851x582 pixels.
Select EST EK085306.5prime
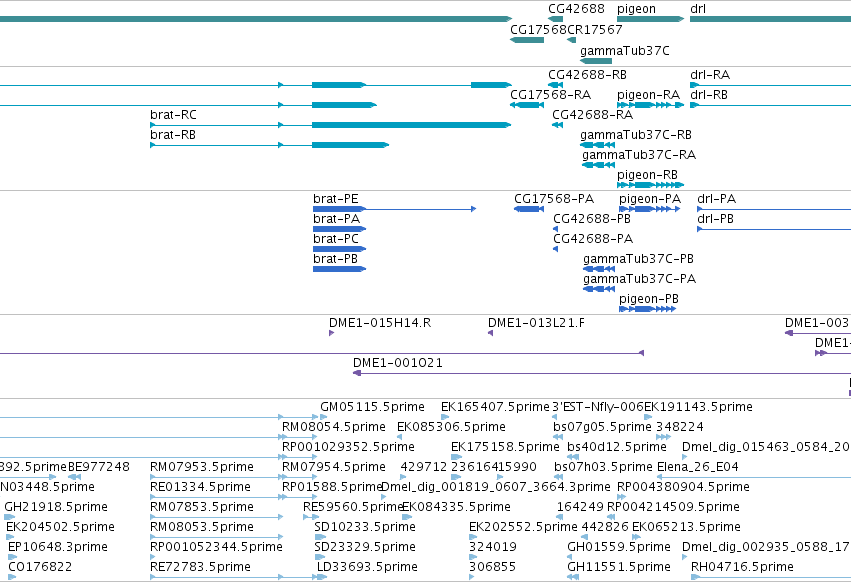(452, 427)
